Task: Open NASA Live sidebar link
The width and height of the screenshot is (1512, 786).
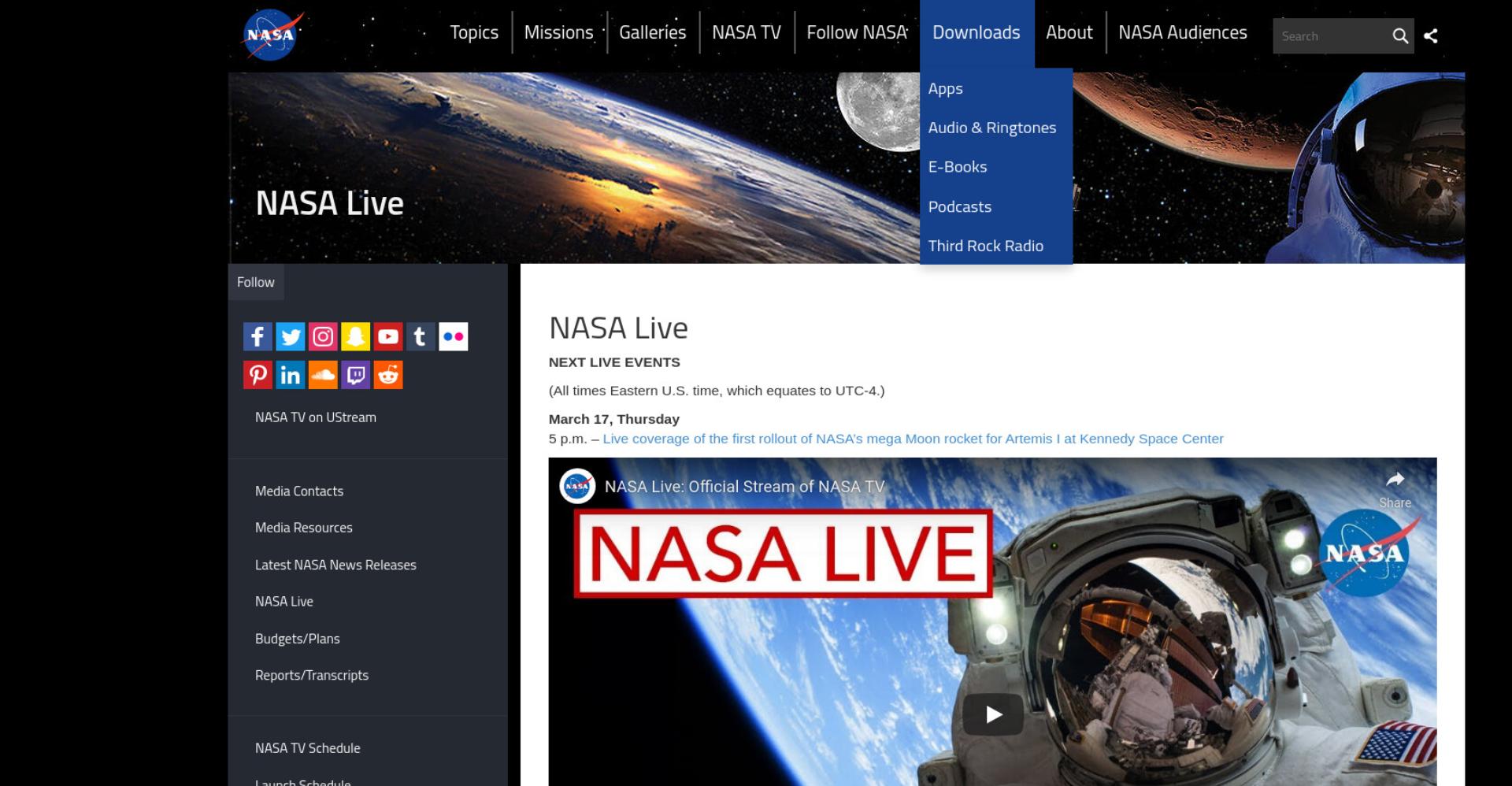Action: tap(284, 602)
